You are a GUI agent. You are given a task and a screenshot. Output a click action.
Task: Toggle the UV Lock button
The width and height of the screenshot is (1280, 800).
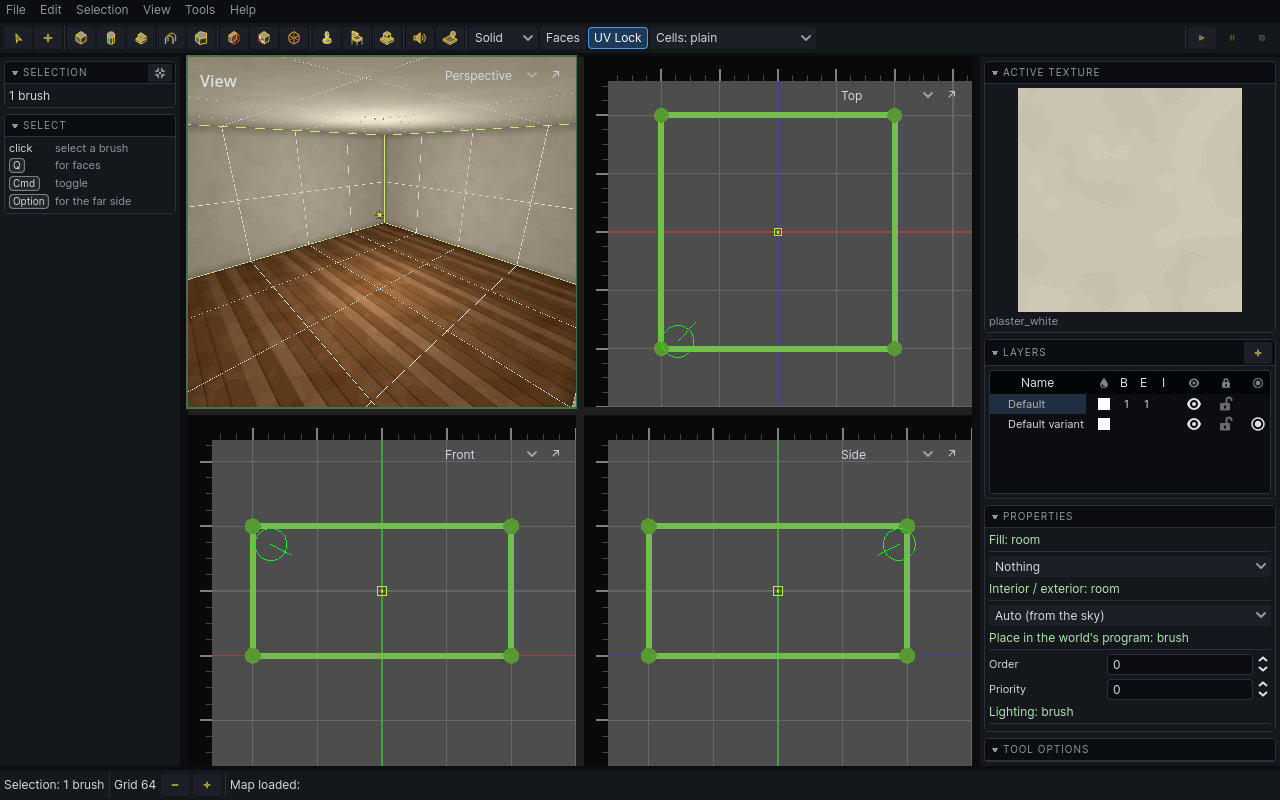pos(618,38)
